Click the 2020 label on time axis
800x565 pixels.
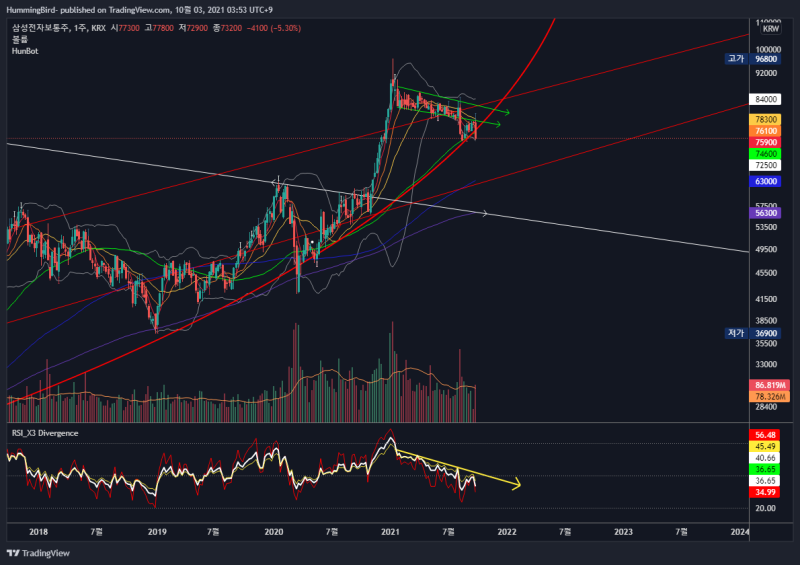[274, 532]
